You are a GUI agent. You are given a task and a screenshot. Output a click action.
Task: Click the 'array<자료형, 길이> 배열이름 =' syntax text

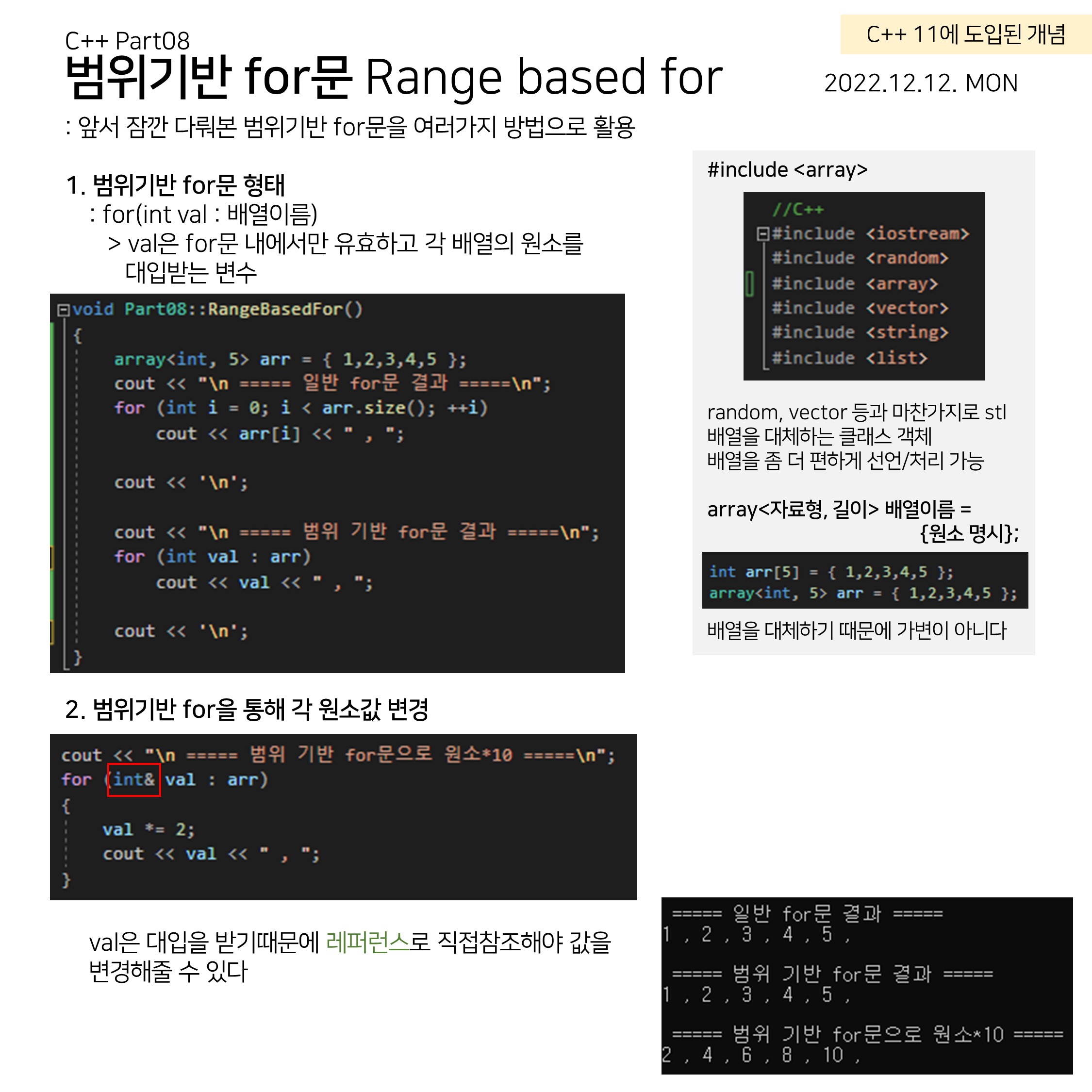pos(839,509)
